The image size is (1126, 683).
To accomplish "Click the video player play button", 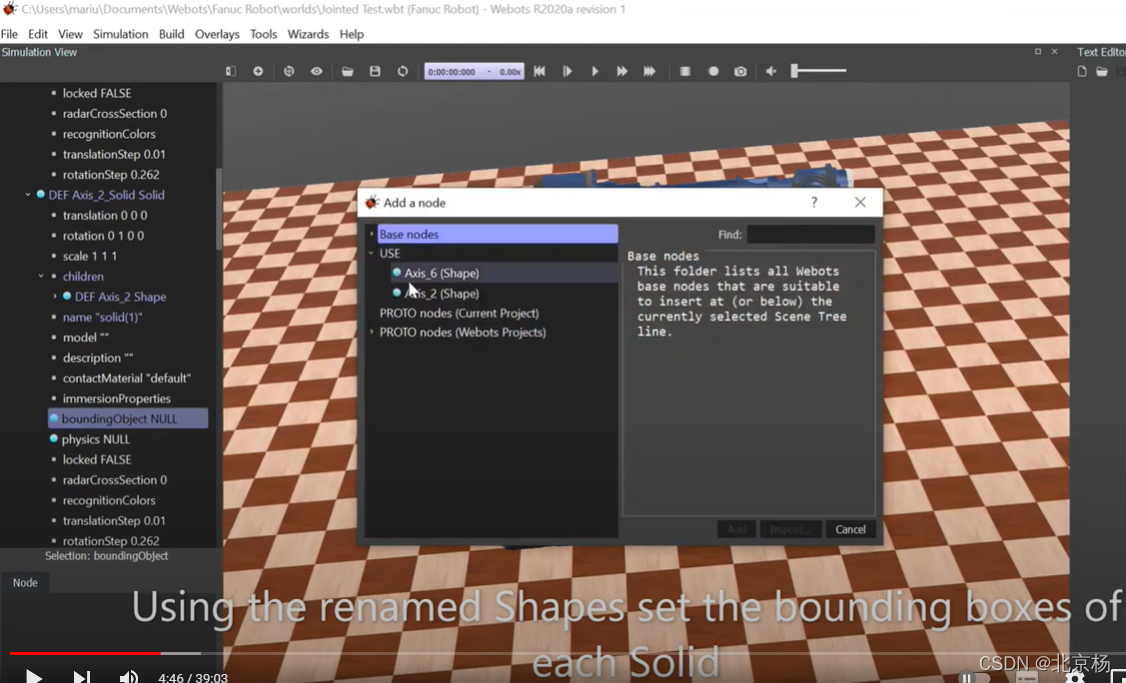I will [x=33, y=676].
